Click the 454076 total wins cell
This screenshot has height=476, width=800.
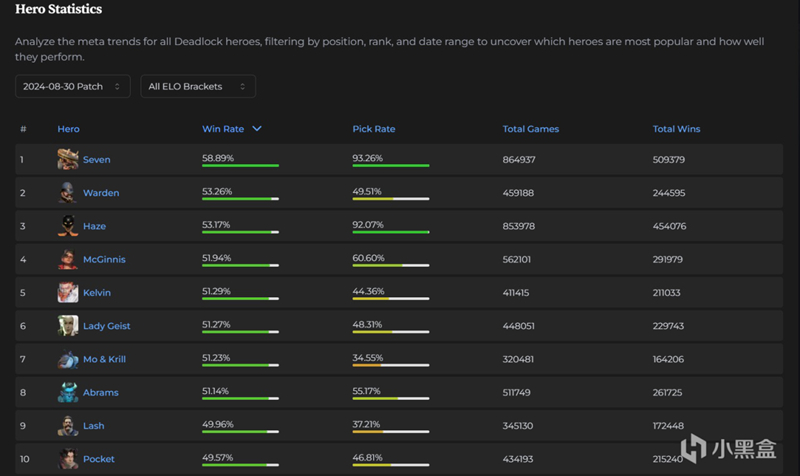(x=669, y=226)
